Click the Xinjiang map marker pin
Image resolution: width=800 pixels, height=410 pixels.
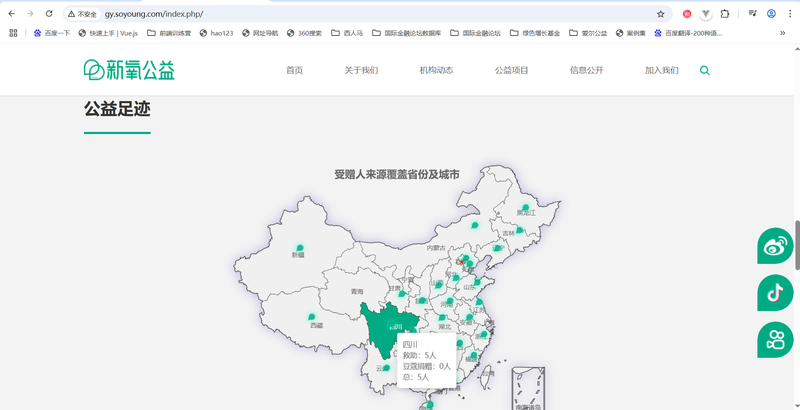point(299,247)
